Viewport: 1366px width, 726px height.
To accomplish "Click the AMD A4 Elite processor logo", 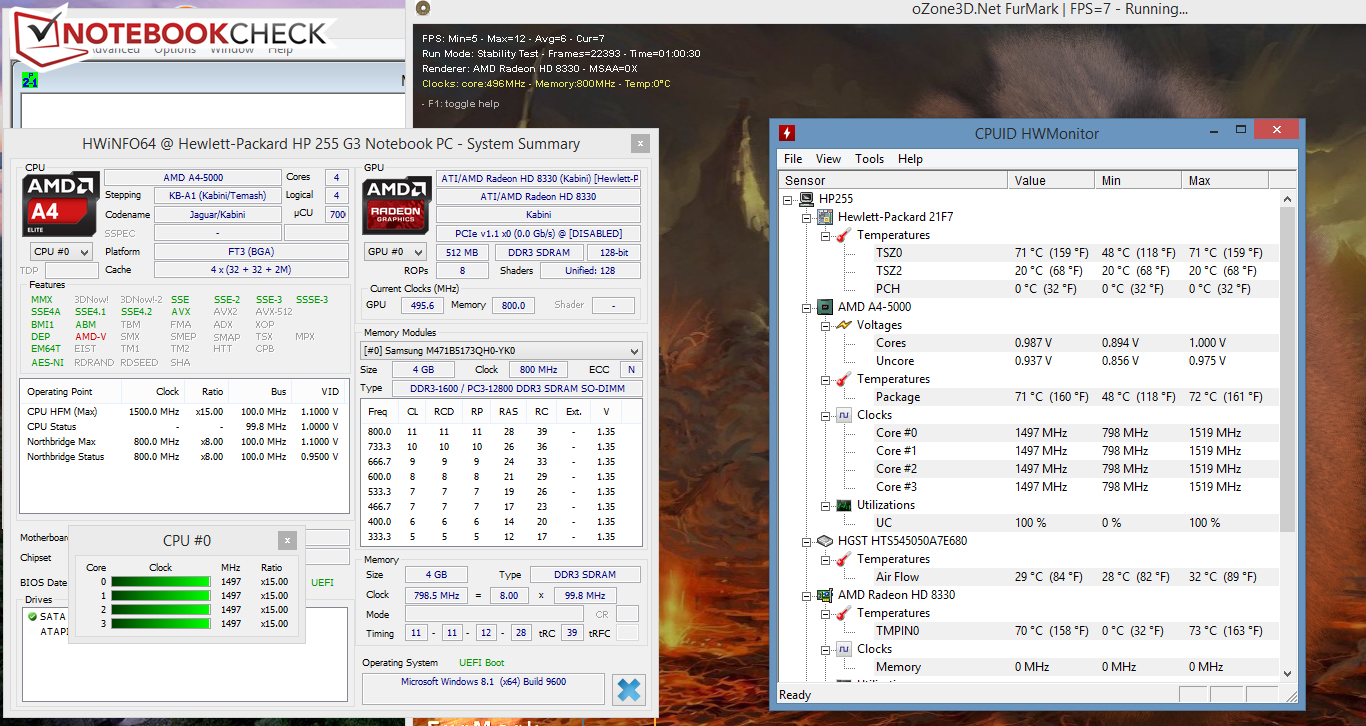I will (60, 204).
